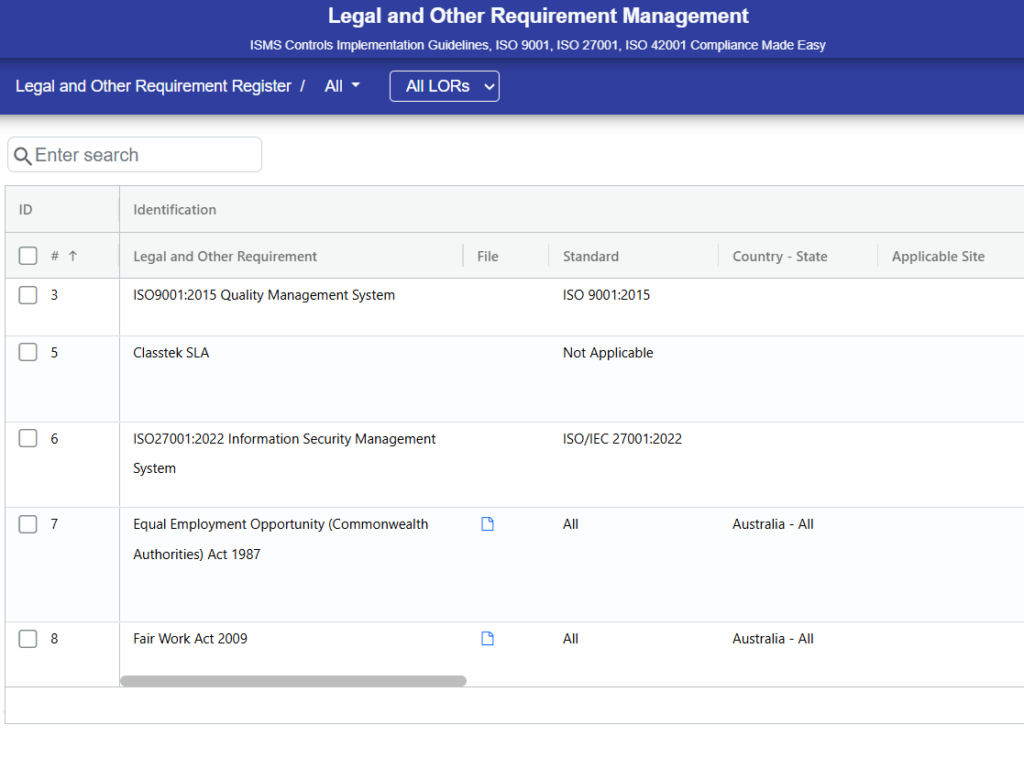Click the Country - State column header
Viewport: 1024px width, 758px height.
click(x=779, y=256)
